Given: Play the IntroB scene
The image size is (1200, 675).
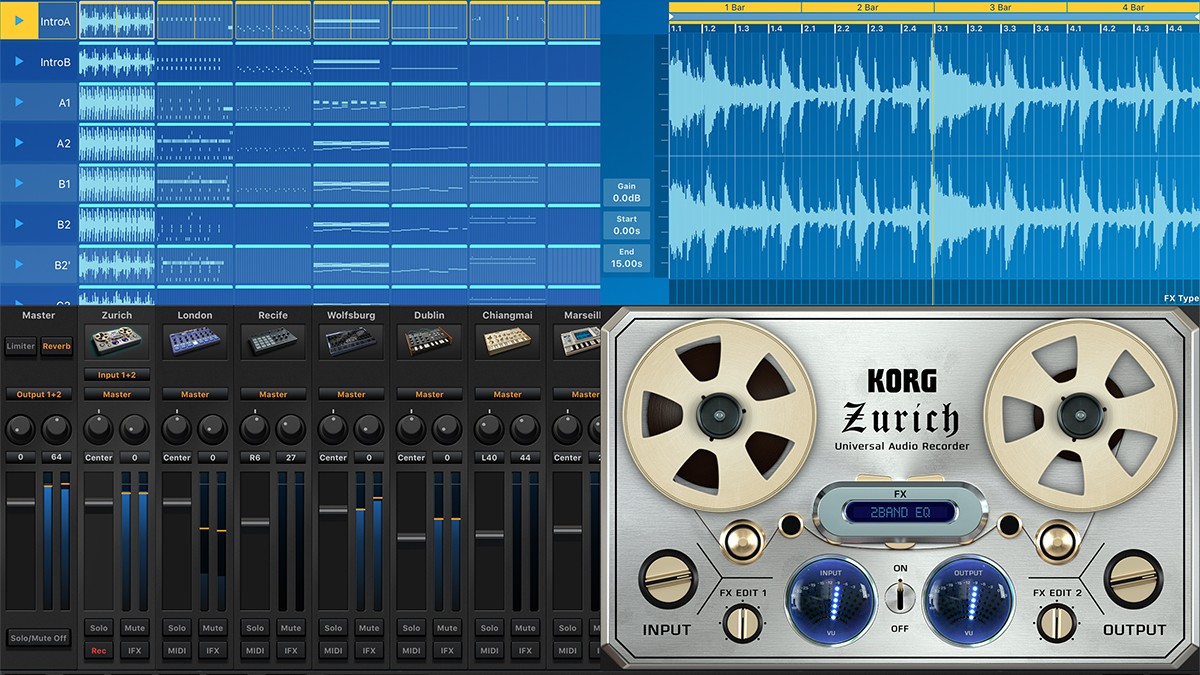Looking at the screenshot, I should pyautogui.click(x=19, y=62).
